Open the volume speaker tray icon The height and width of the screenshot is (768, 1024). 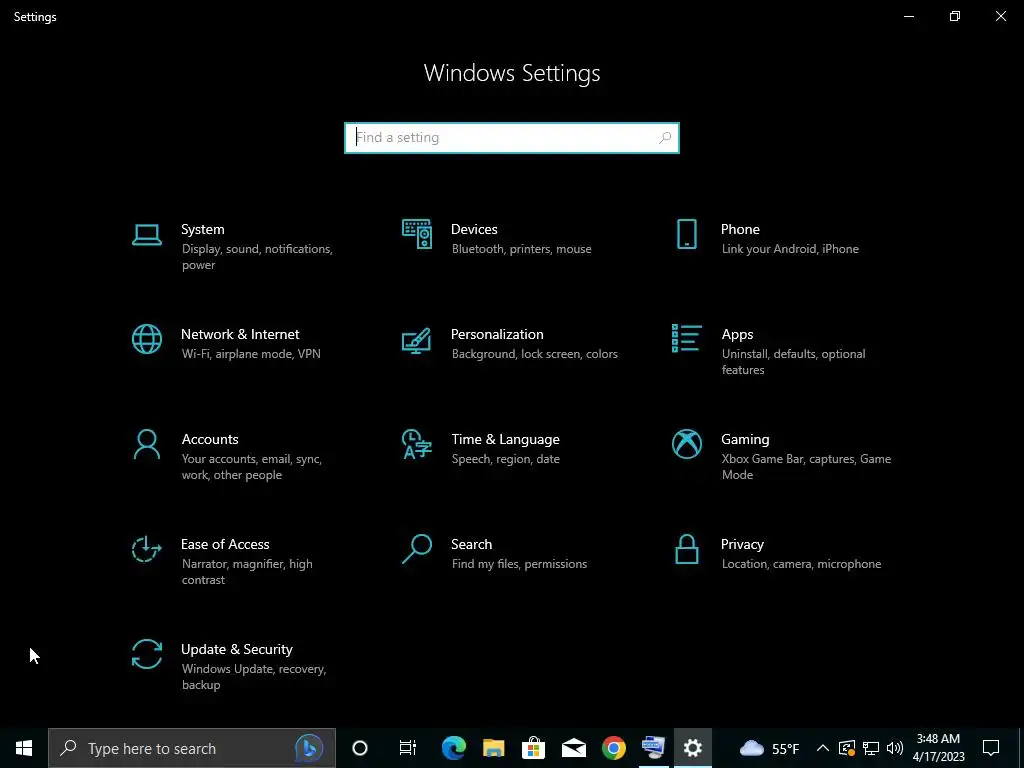895,748
